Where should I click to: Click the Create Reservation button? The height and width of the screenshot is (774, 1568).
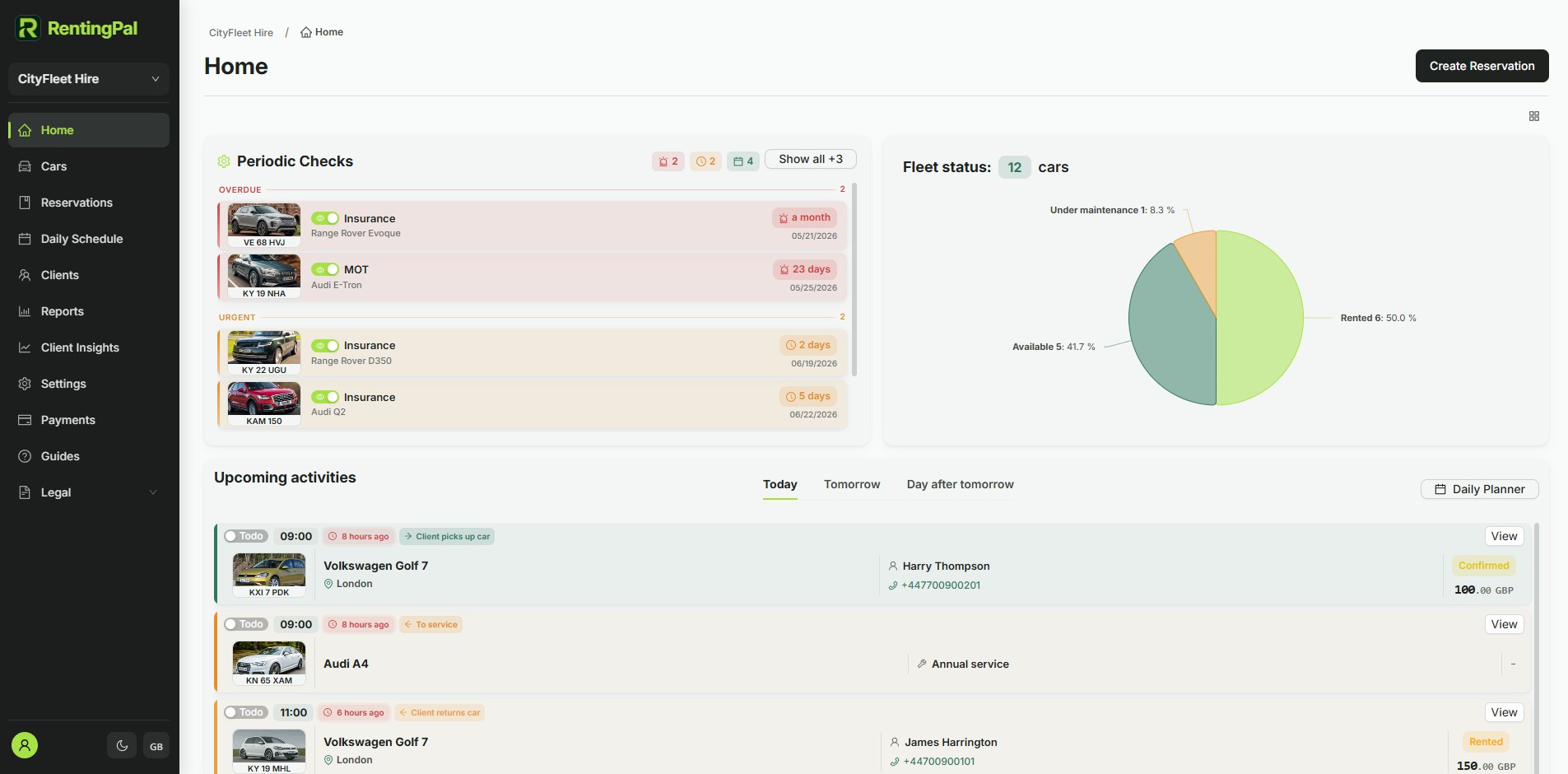[1482, 66]
